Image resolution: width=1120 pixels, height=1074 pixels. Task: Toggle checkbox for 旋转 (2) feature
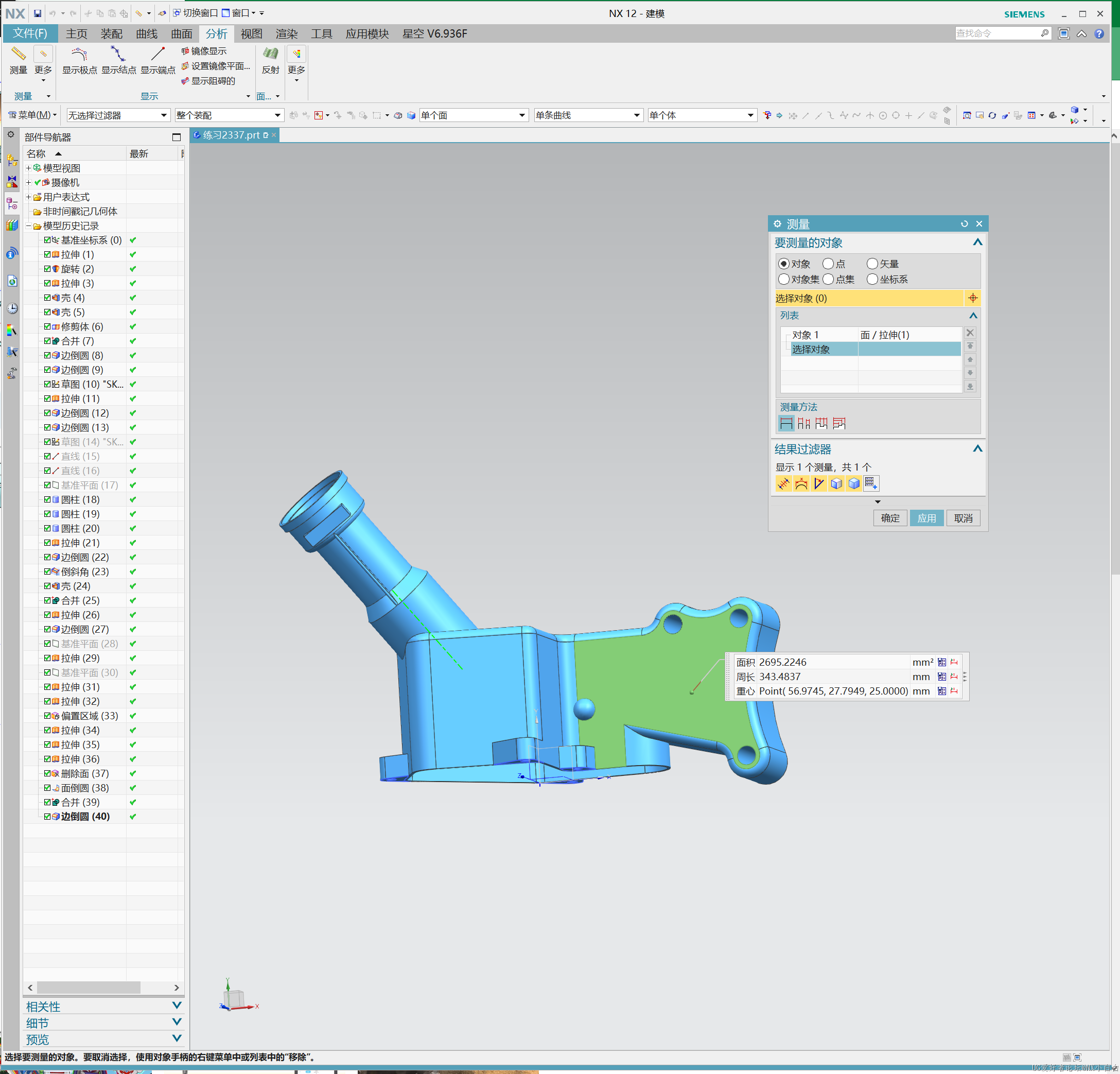tap(47, 269)
